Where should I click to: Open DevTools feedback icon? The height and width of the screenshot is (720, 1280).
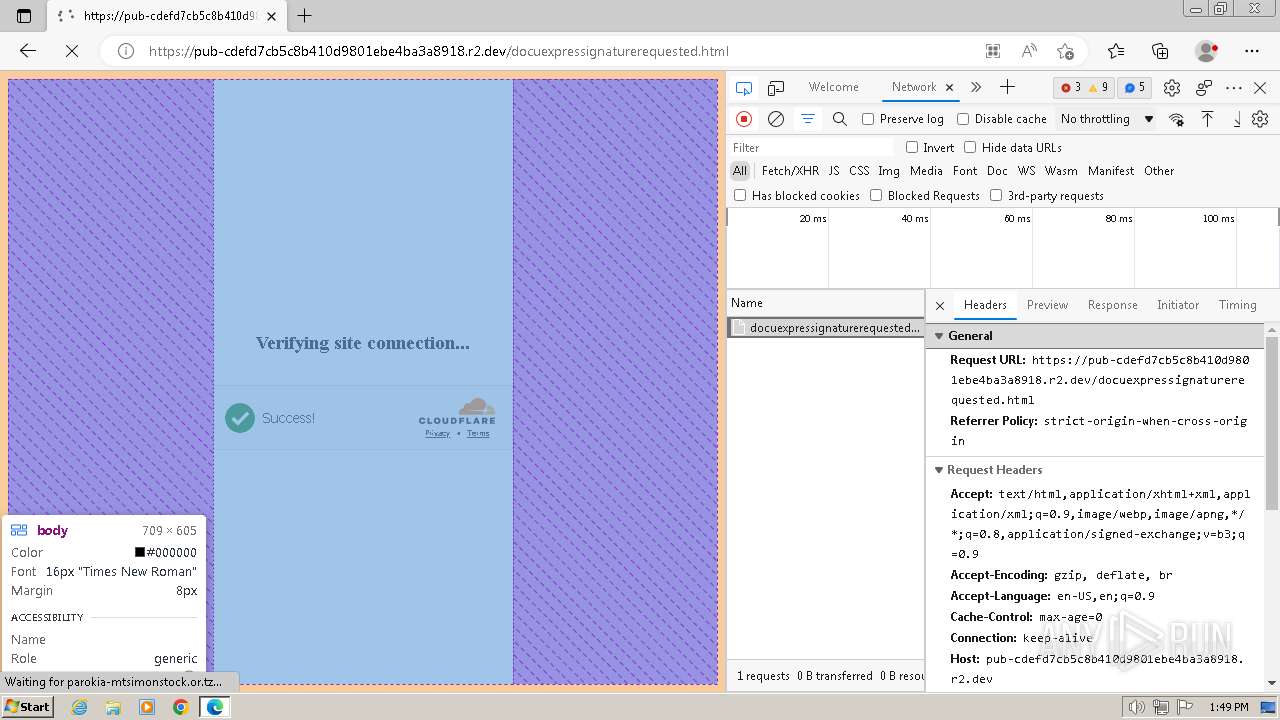(x=1204, y=88)
